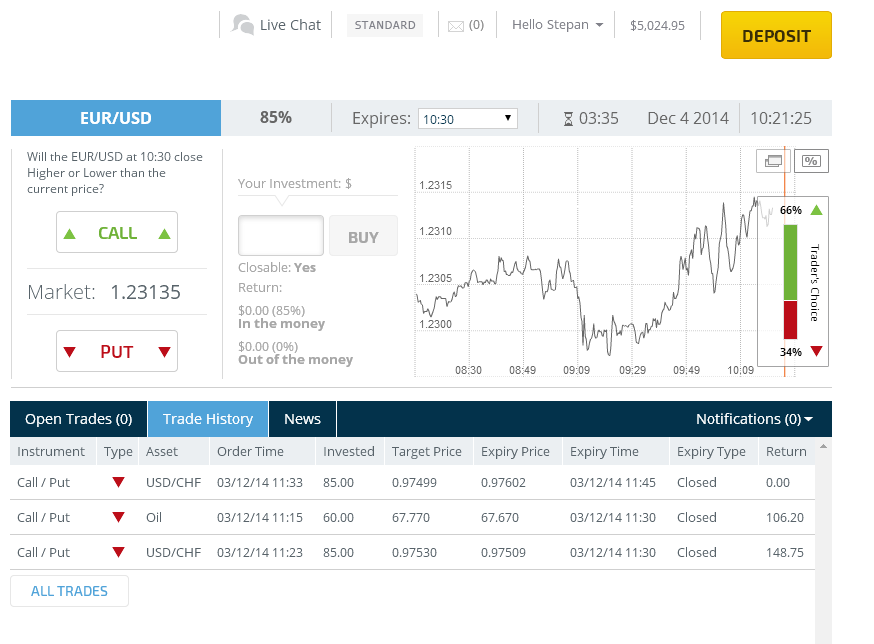Toggle the percent view icon on chart
Viewport: 874px width, 644px height.
[811, 160]
